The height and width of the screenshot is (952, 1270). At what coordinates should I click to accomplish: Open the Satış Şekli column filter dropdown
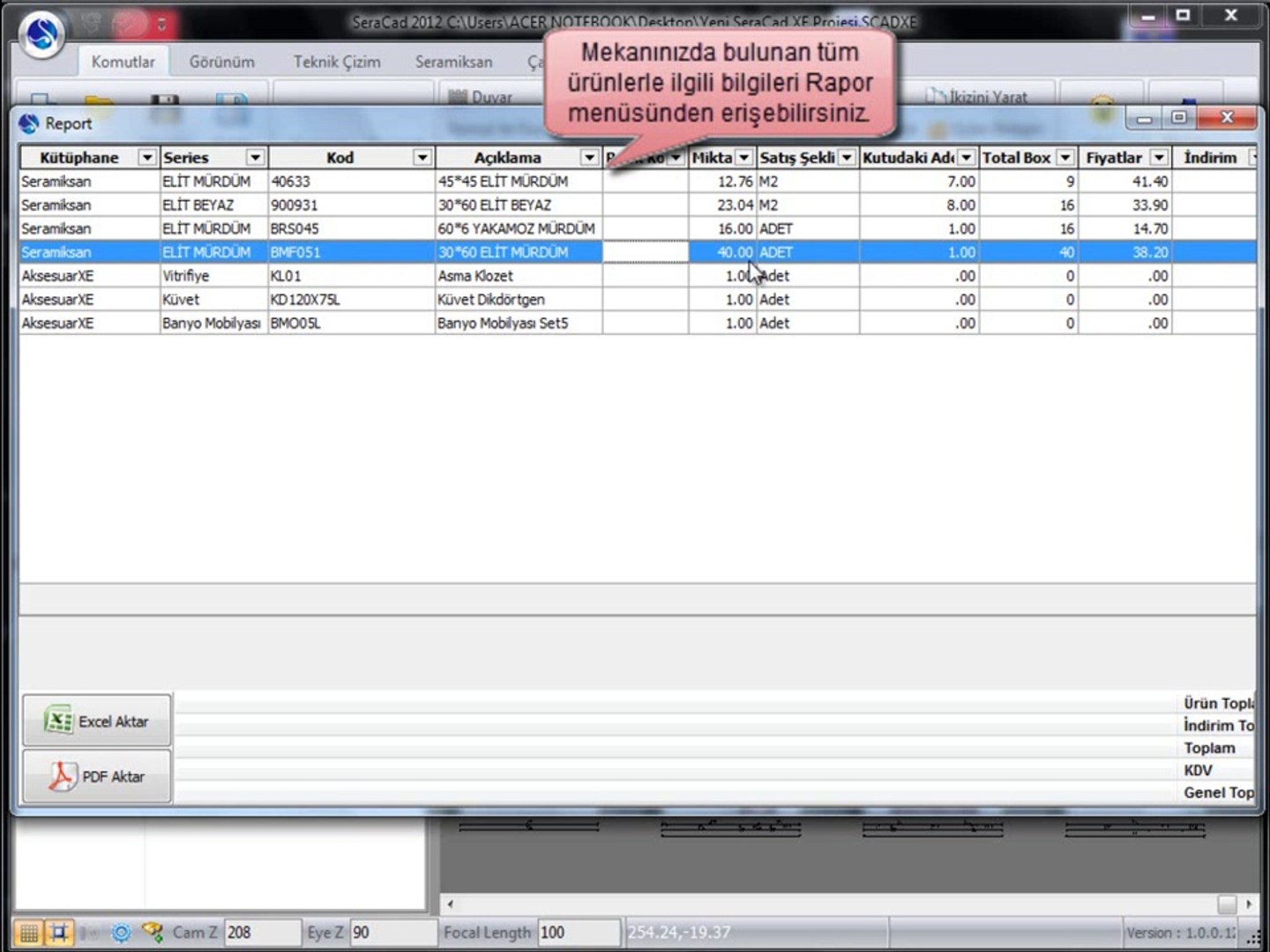tap(847, 157)
